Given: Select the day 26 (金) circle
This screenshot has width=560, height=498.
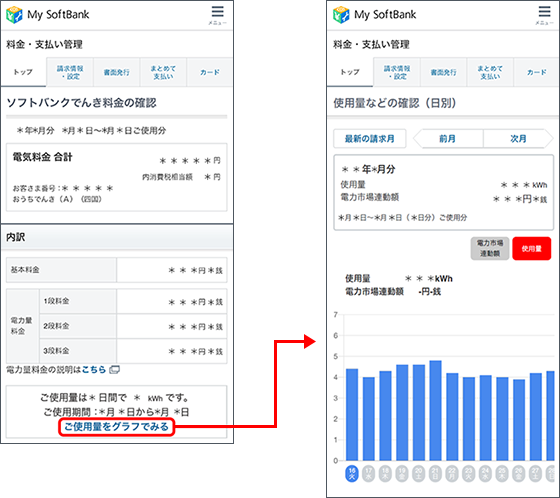Looking at the screenshot, I should point(519,474).
